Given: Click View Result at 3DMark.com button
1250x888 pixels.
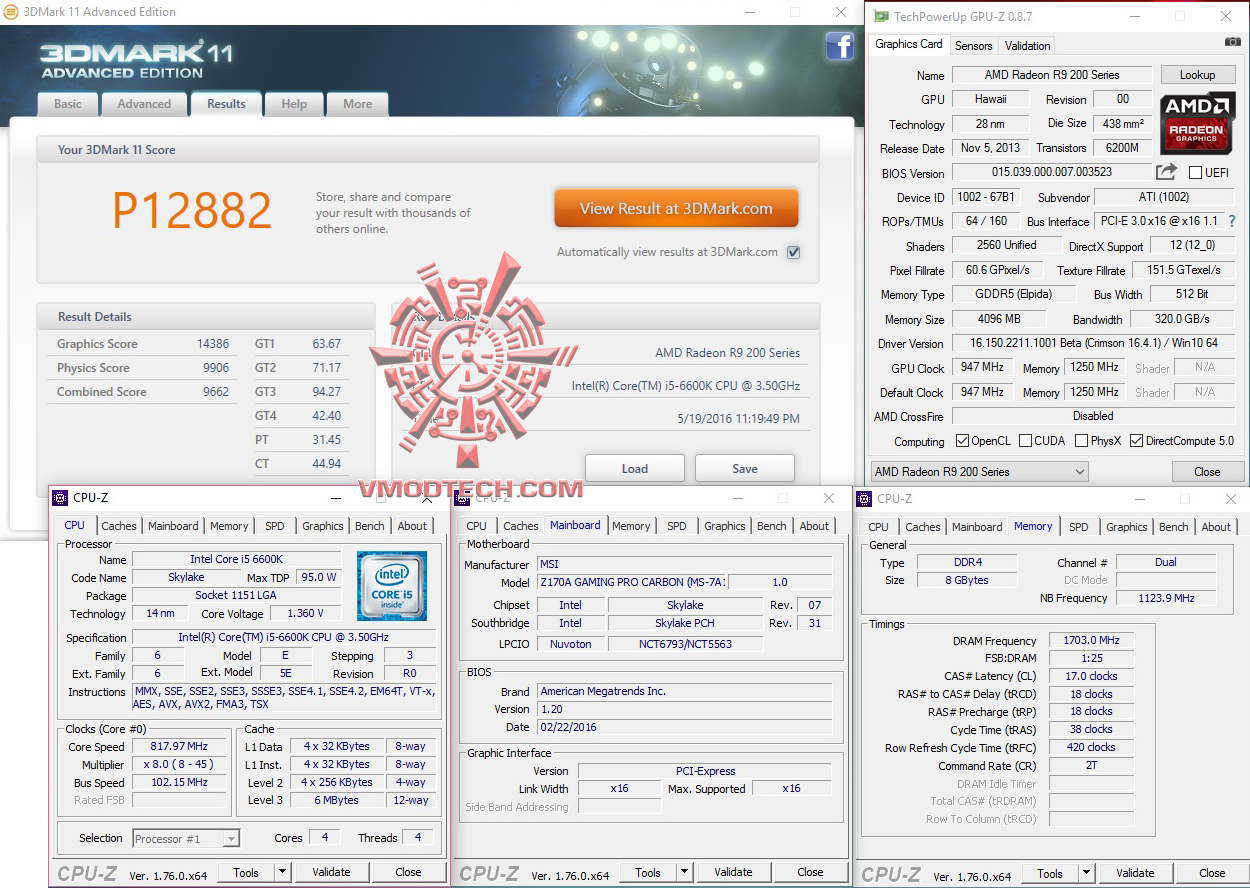Looking at the screenshot, I should coord(676,209).
